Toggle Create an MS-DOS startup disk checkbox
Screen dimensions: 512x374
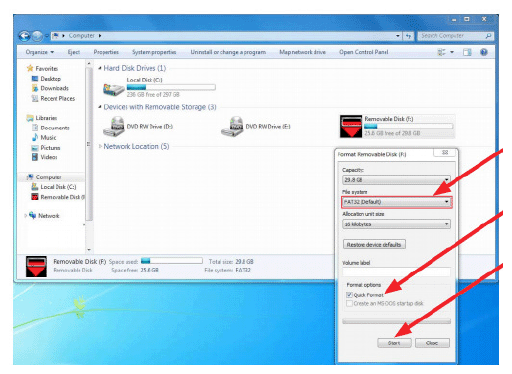point(349,303)
